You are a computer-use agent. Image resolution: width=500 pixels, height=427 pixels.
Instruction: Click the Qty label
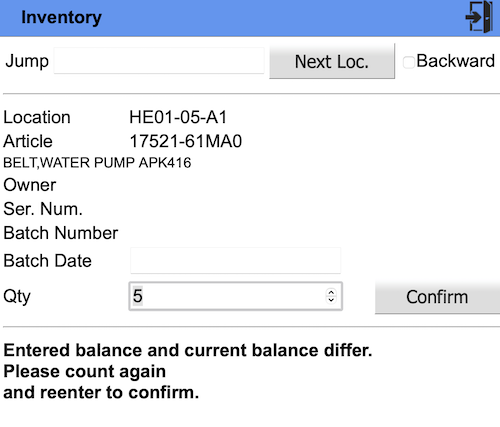pos(17,297)
